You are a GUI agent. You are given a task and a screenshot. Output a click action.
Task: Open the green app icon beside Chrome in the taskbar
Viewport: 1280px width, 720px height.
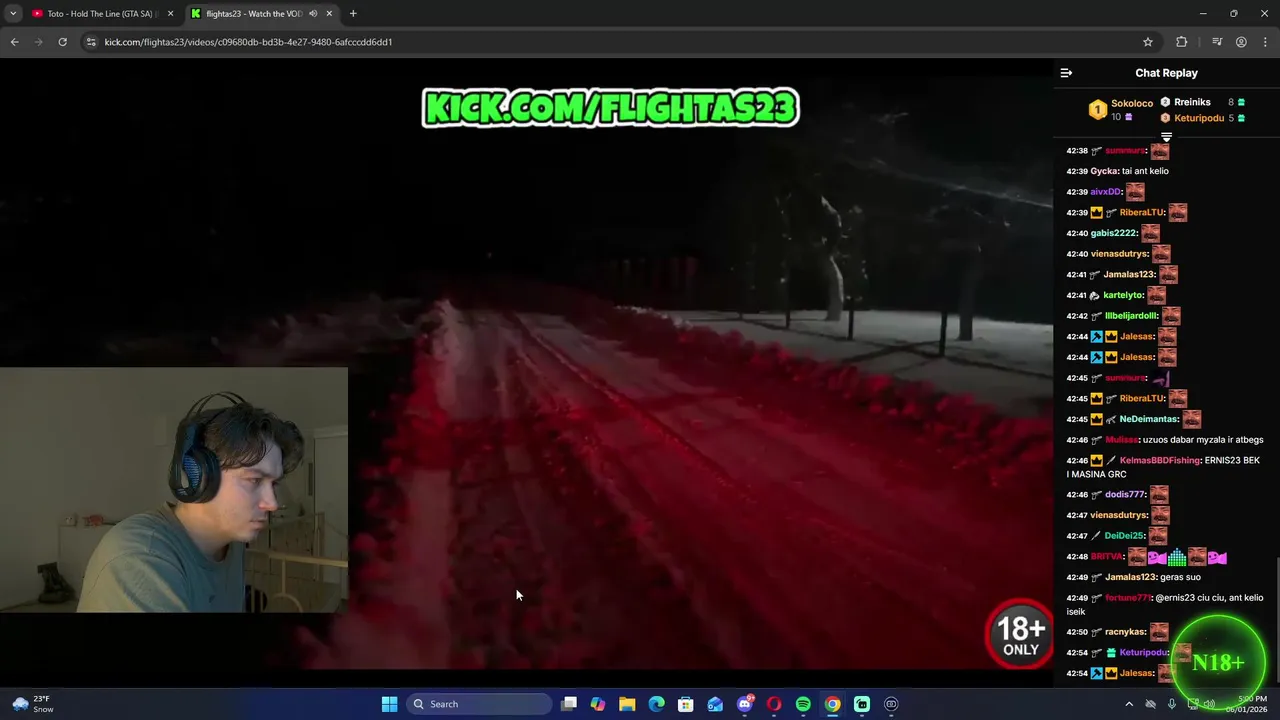pyautogui.click(x=862, y=704)
